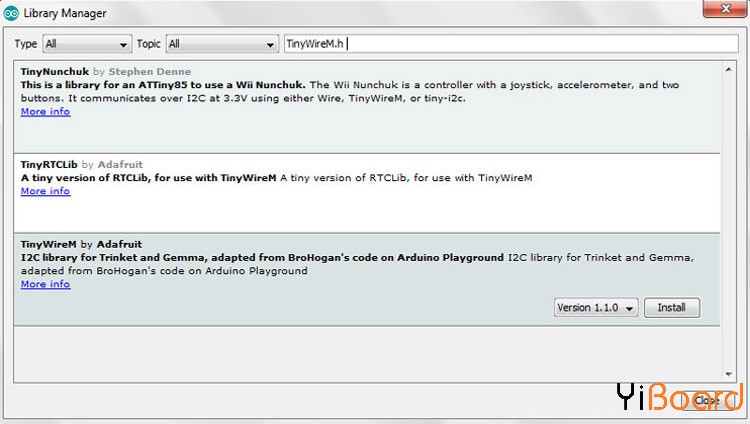This screenshot has height=424, width=750.
Task: Select the TinyNunchuk library title
Action: click(x=55, y=72)
